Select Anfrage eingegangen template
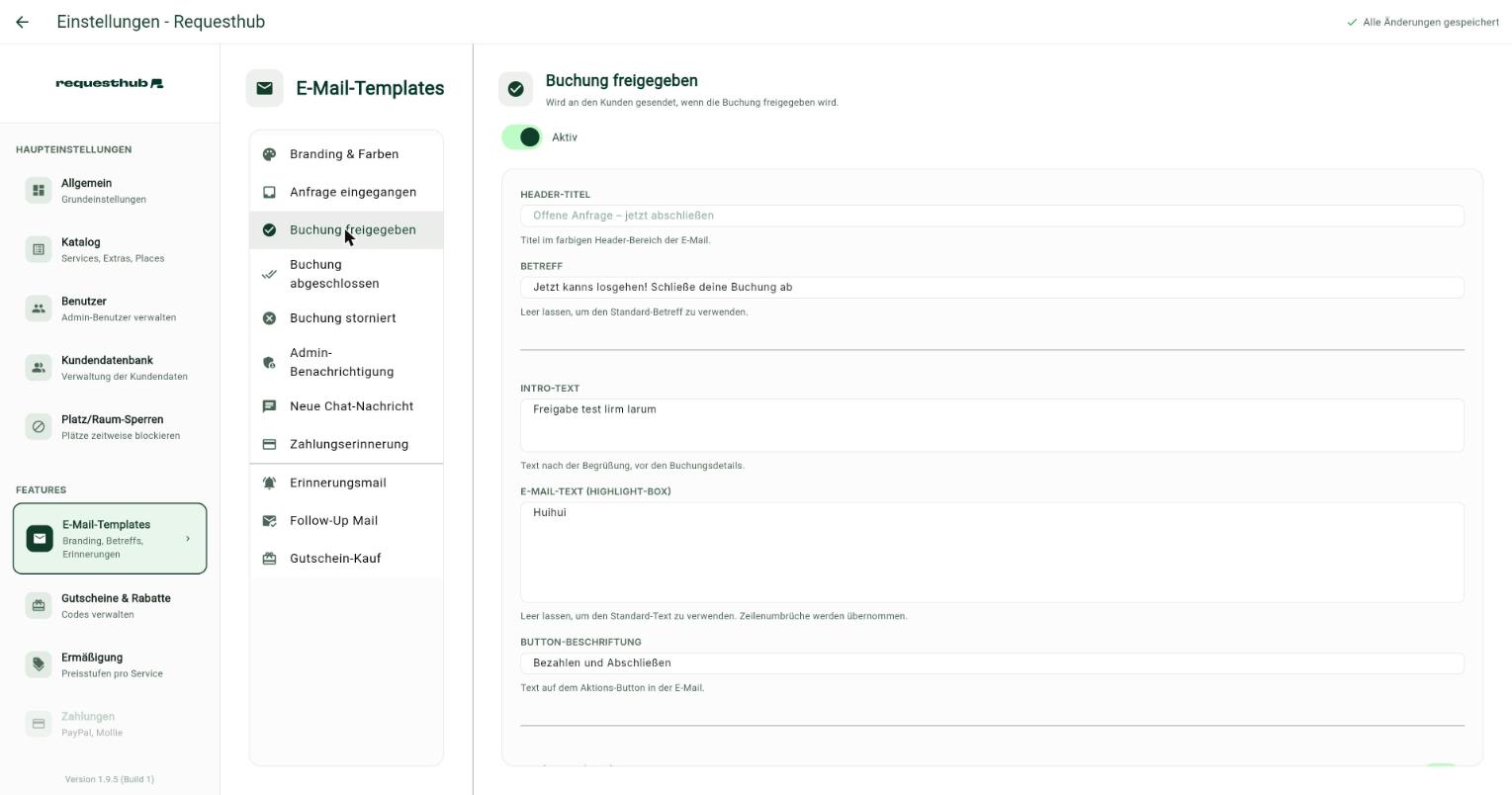This screenshot has width=1512, height=795. click(346, 192)
